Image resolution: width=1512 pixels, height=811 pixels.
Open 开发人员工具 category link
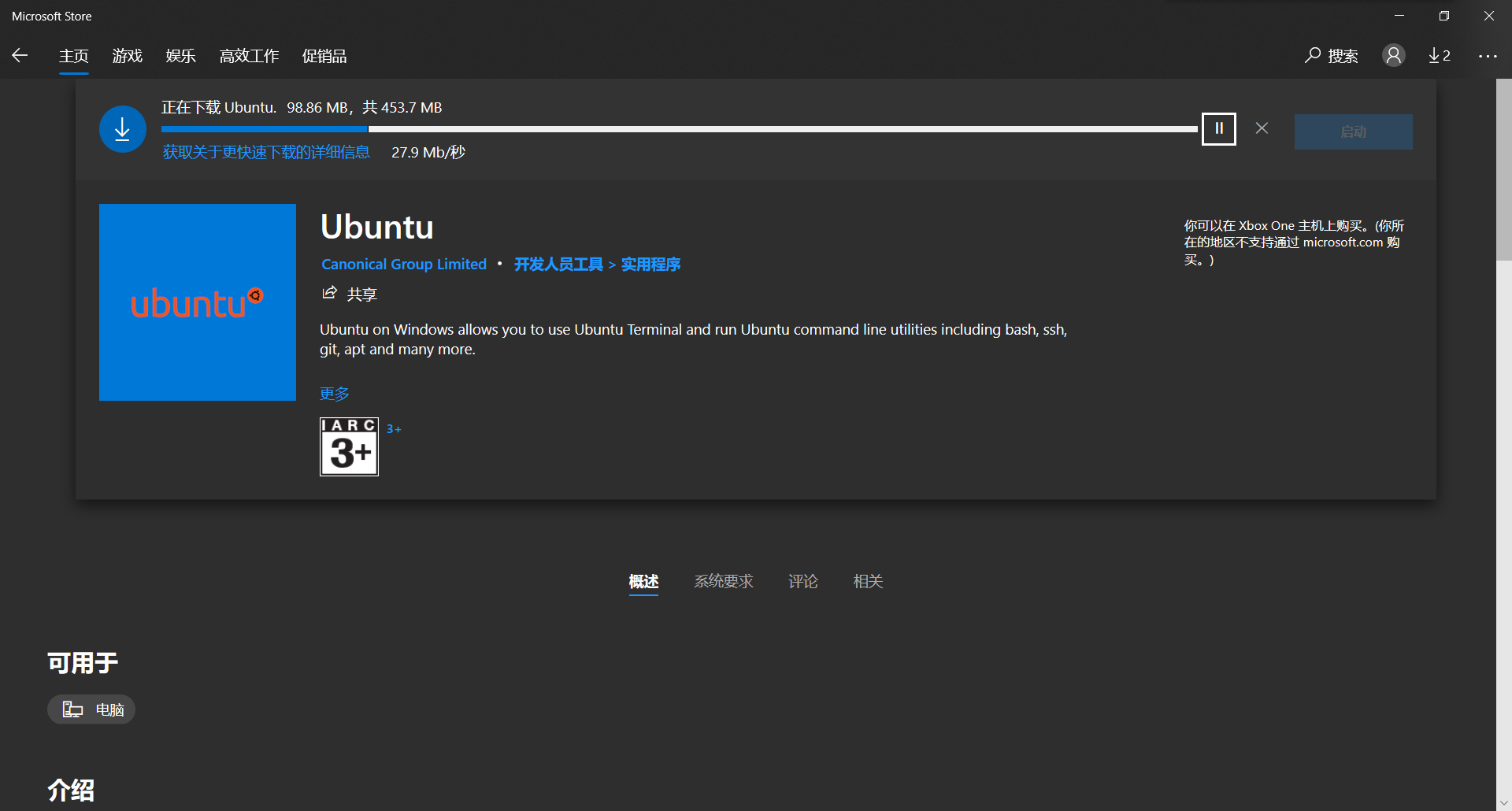(x=558, y=265)
